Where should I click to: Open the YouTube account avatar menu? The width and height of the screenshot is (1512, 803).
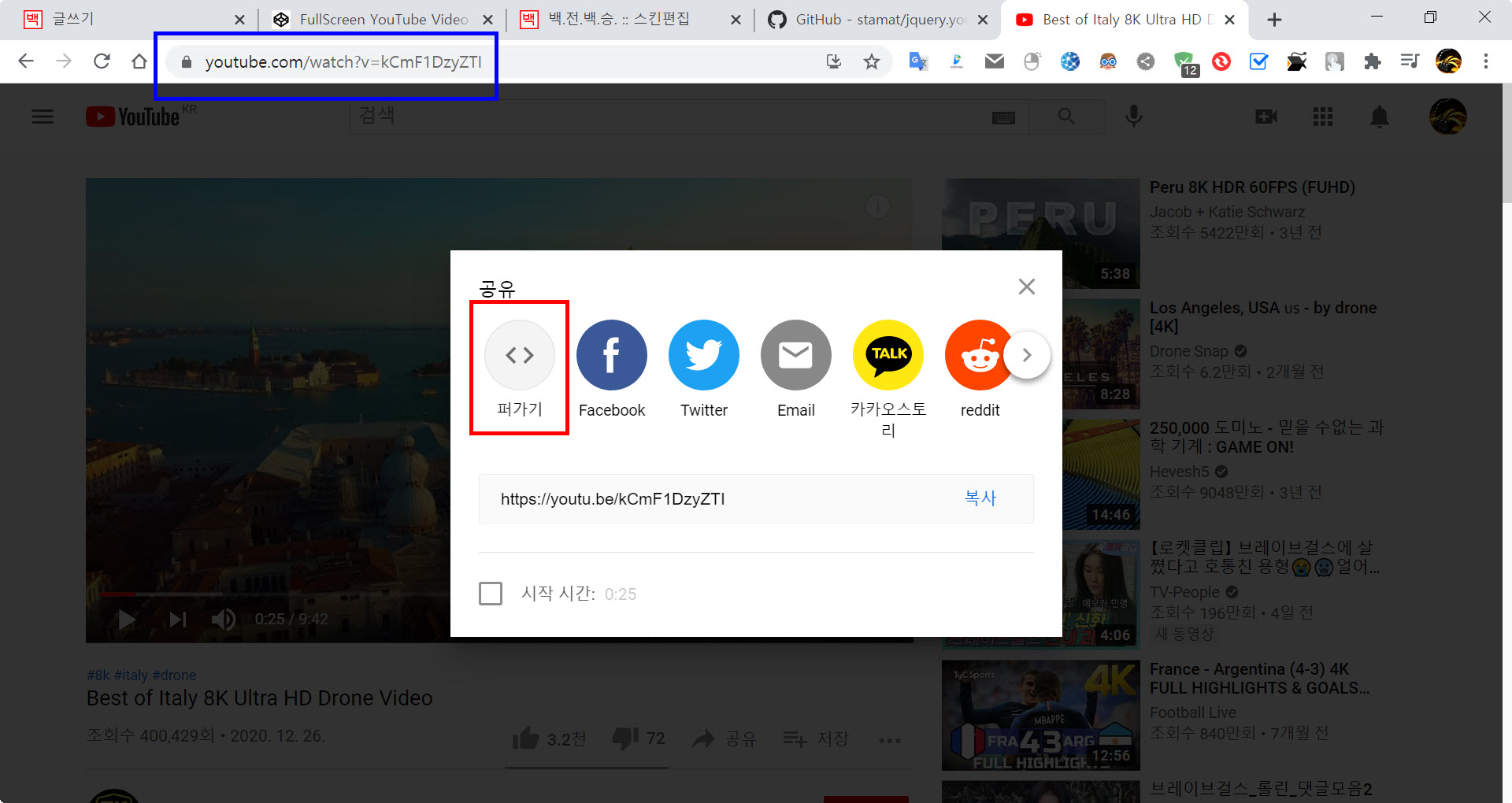(1448, 117)
